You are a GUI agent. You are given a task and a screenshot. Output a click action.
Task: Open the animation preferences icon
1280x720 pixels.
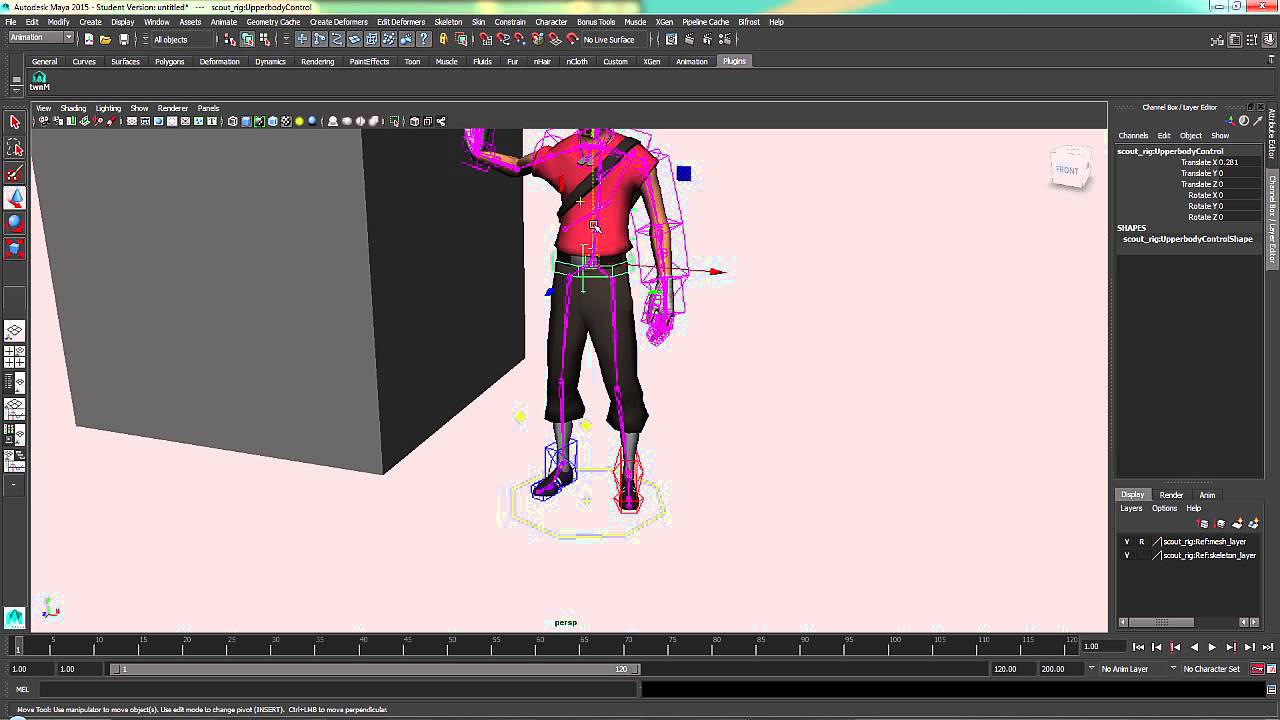(1272, 669)
